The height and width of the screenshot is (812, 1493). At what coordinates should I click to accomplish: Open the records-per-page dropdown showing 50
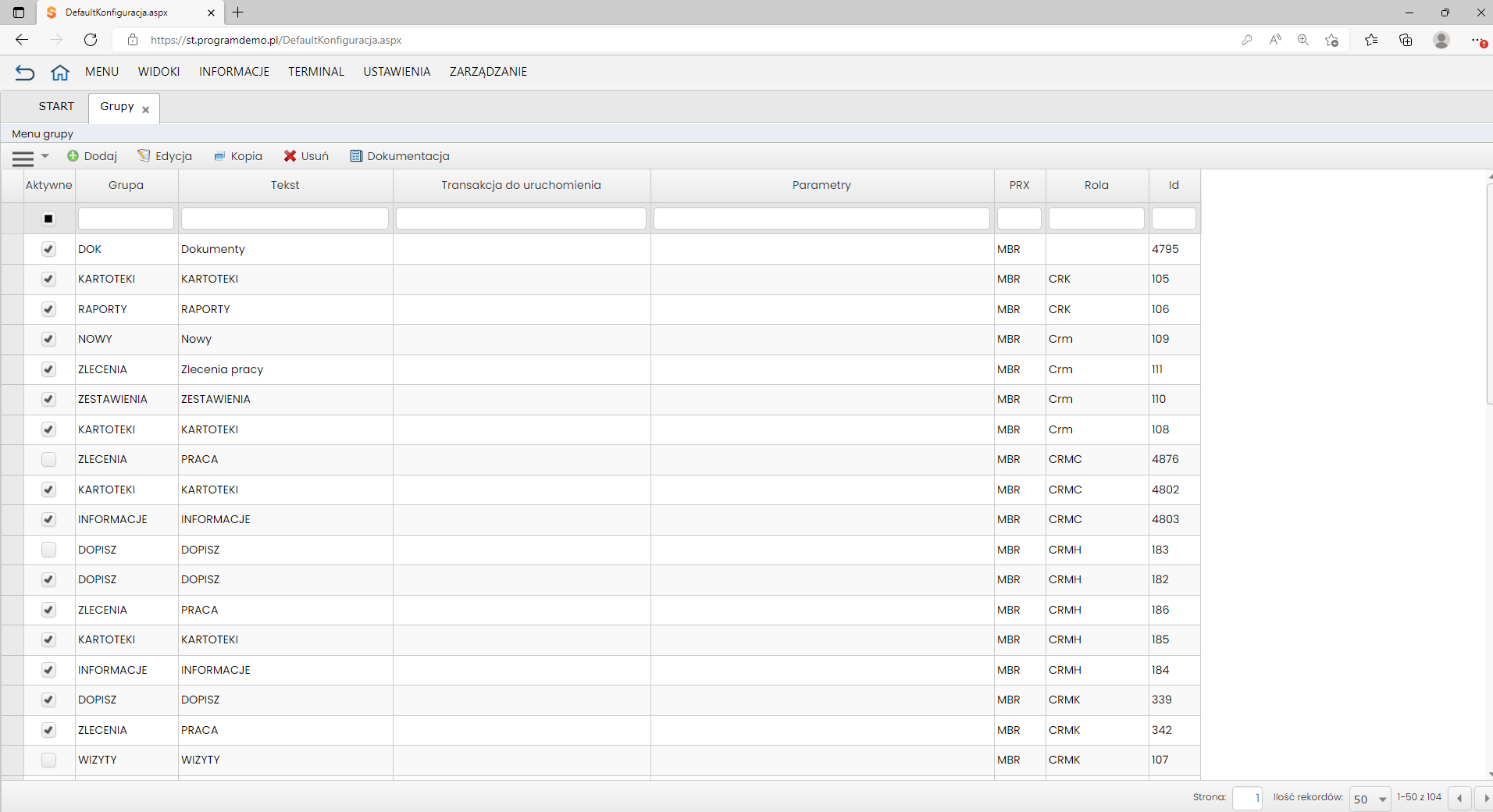click(x=1370, y=799)
